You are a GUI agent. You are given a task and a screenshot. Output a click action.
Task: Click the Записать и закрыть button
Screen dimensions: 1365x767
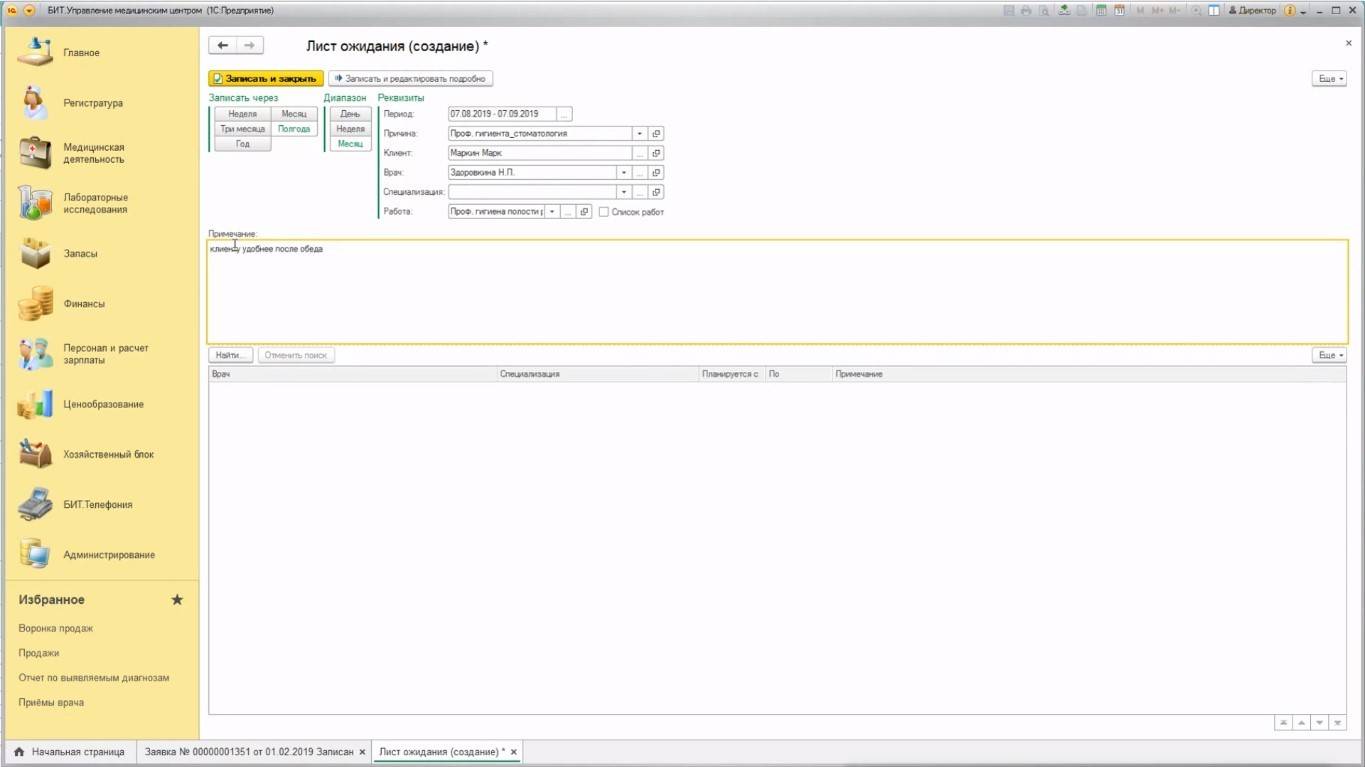click(x=265, y=78)
